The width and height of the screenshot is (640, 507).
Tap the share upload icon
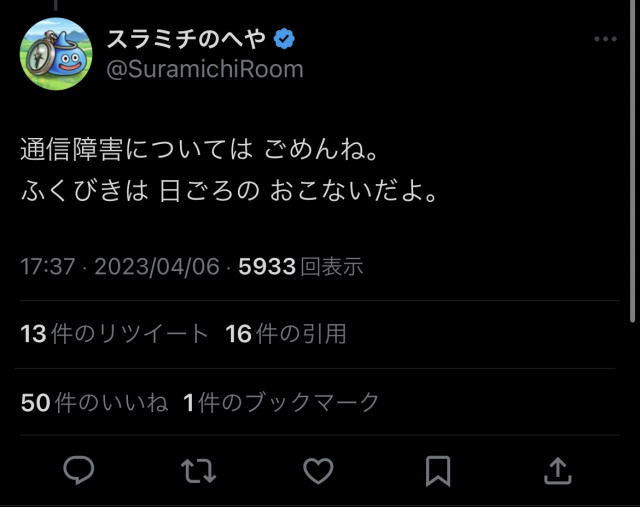[x=558, y=471]
